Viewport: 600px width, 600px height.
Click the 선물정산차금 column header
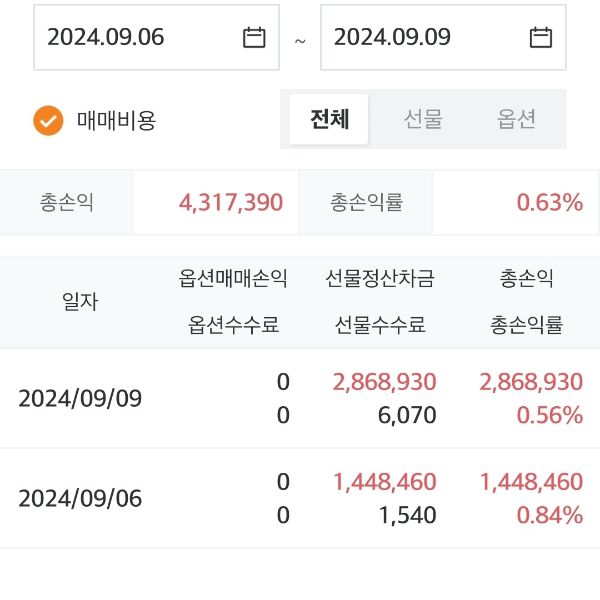[380, 279]
